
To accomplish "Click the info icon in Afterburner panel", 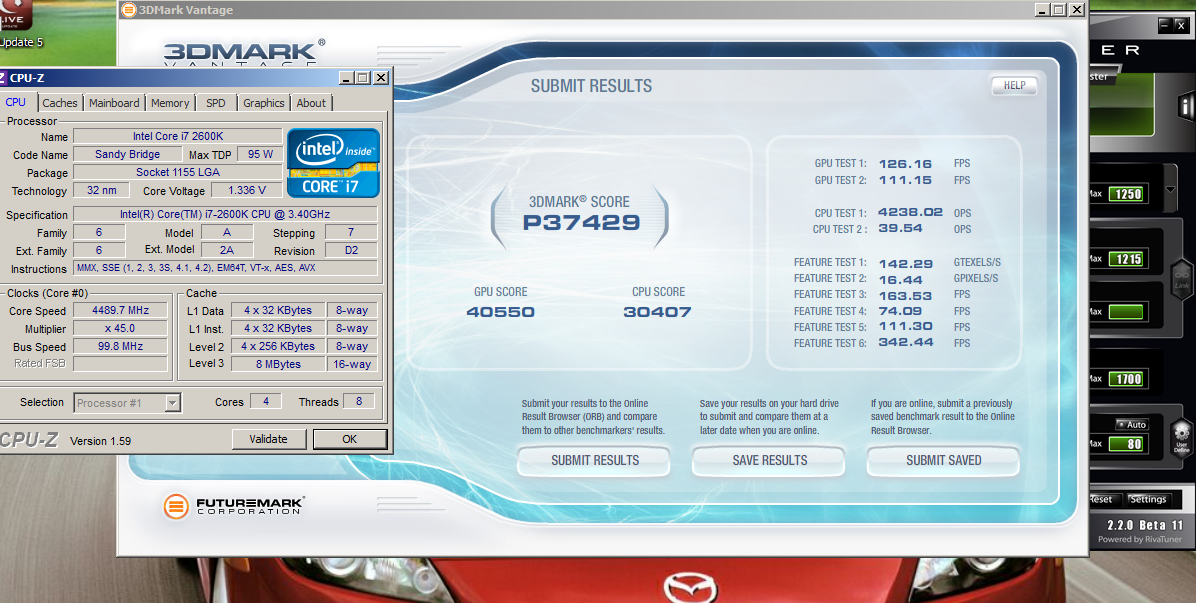I will pyautogui.click(x=1186, y=105).
